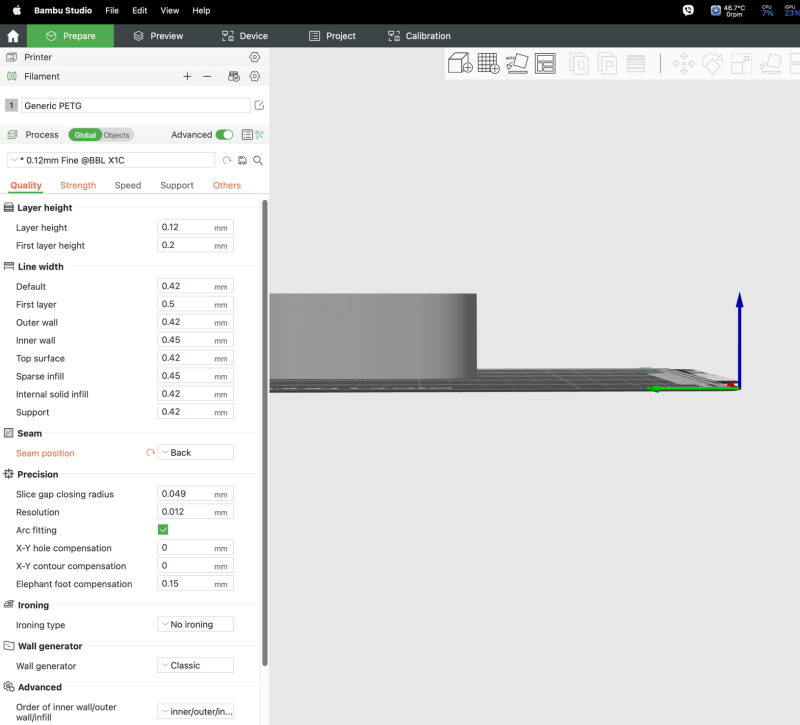Image resolution: width=800 pixels, height=725 pixels.
Task: Click compare presets icon next to Advanced
Action: [x=260, y=135]
